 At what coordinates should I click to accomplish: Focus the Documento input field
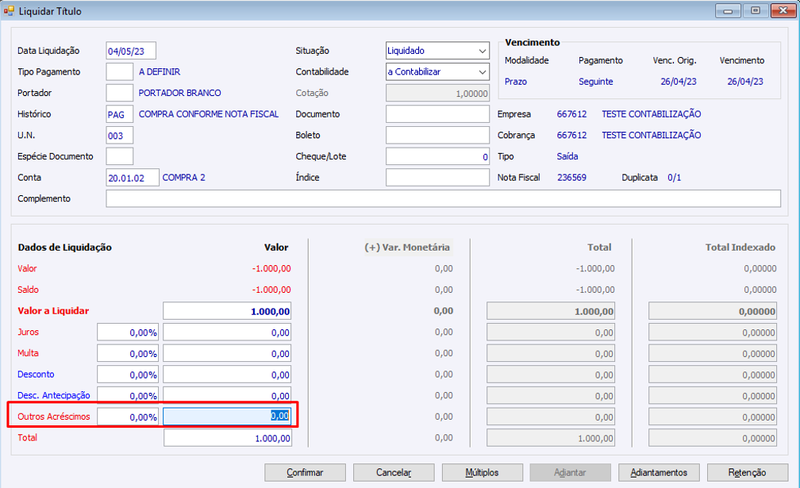point(437,114)
